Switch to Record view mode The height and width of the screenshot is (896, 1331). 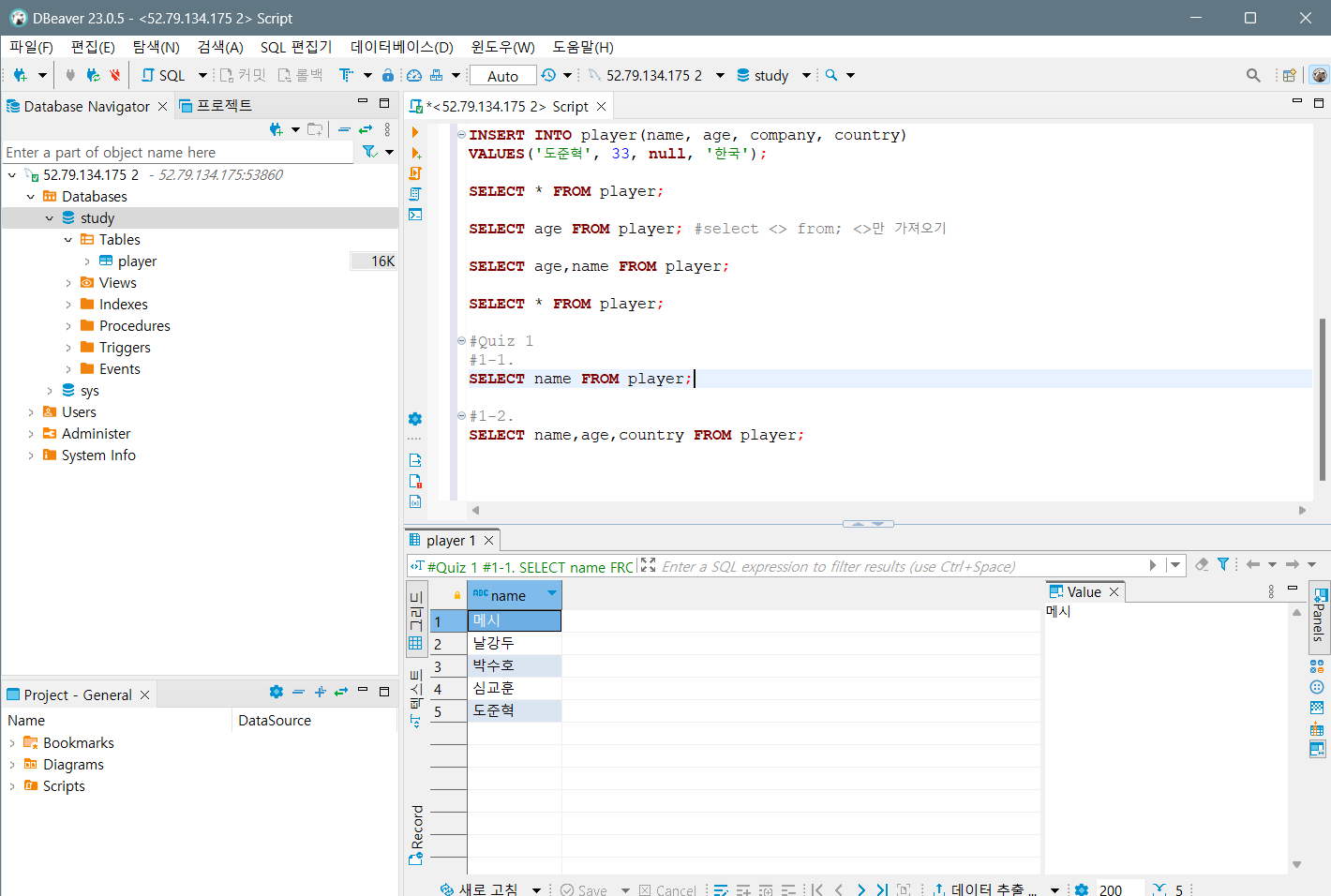coord(416,834)
